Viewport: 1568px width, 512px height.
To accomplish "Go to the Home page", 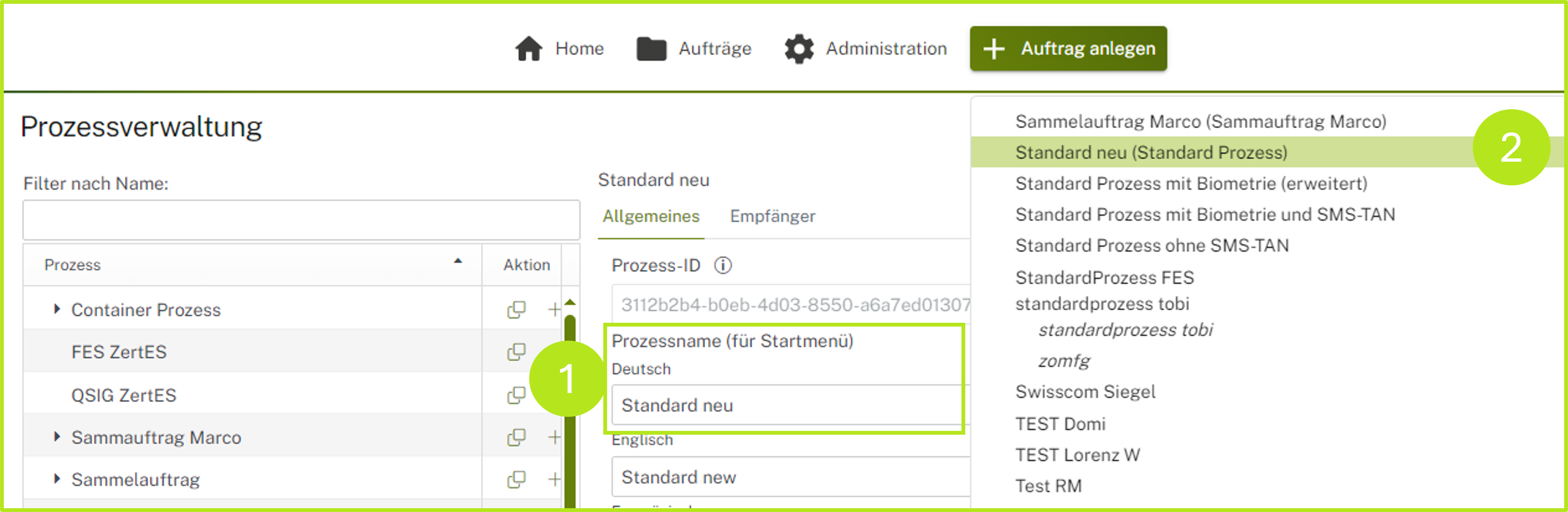I will tap(559, 49).
